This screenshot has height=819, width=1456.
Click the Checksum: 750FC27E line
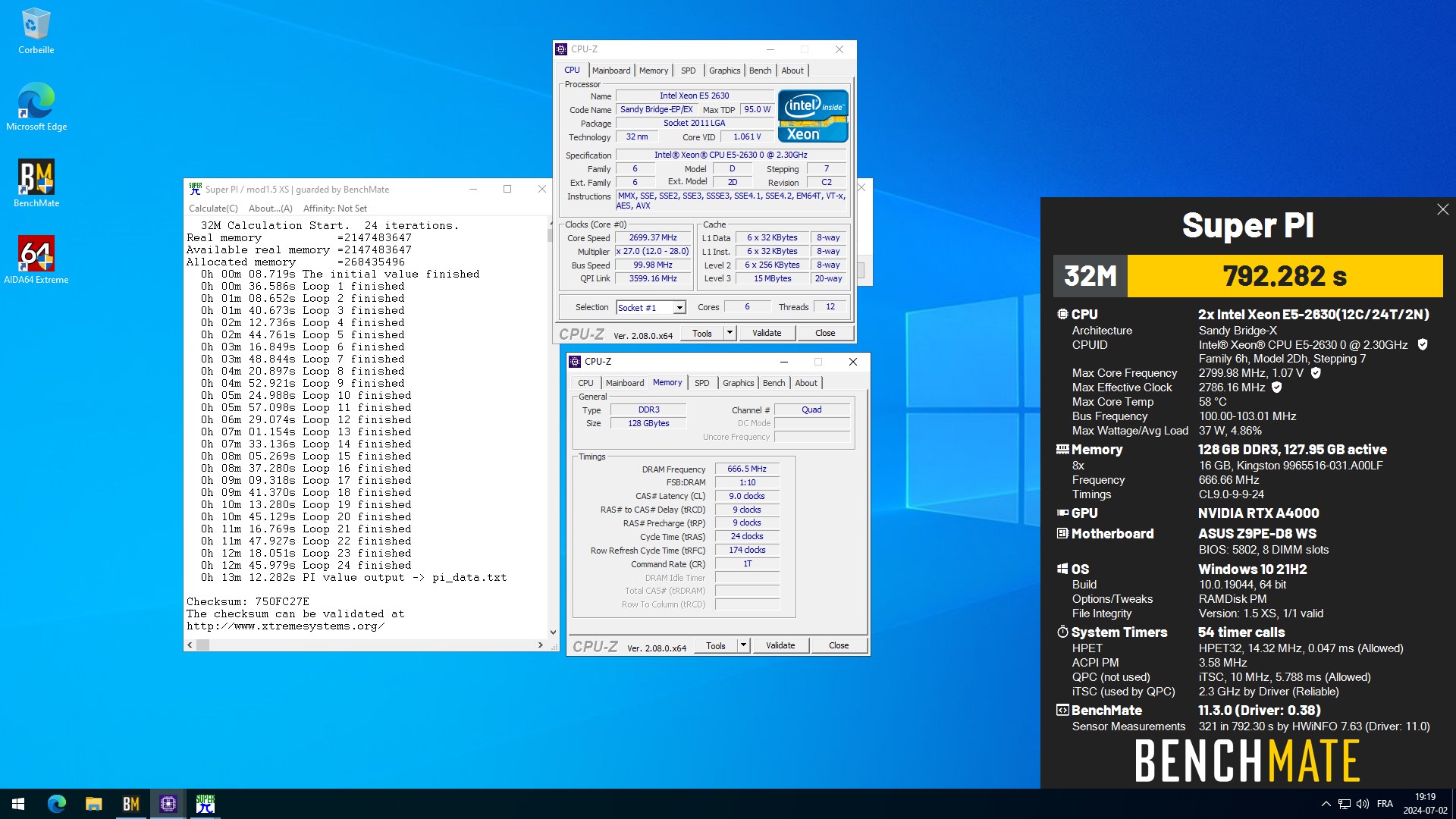point(248,601)
